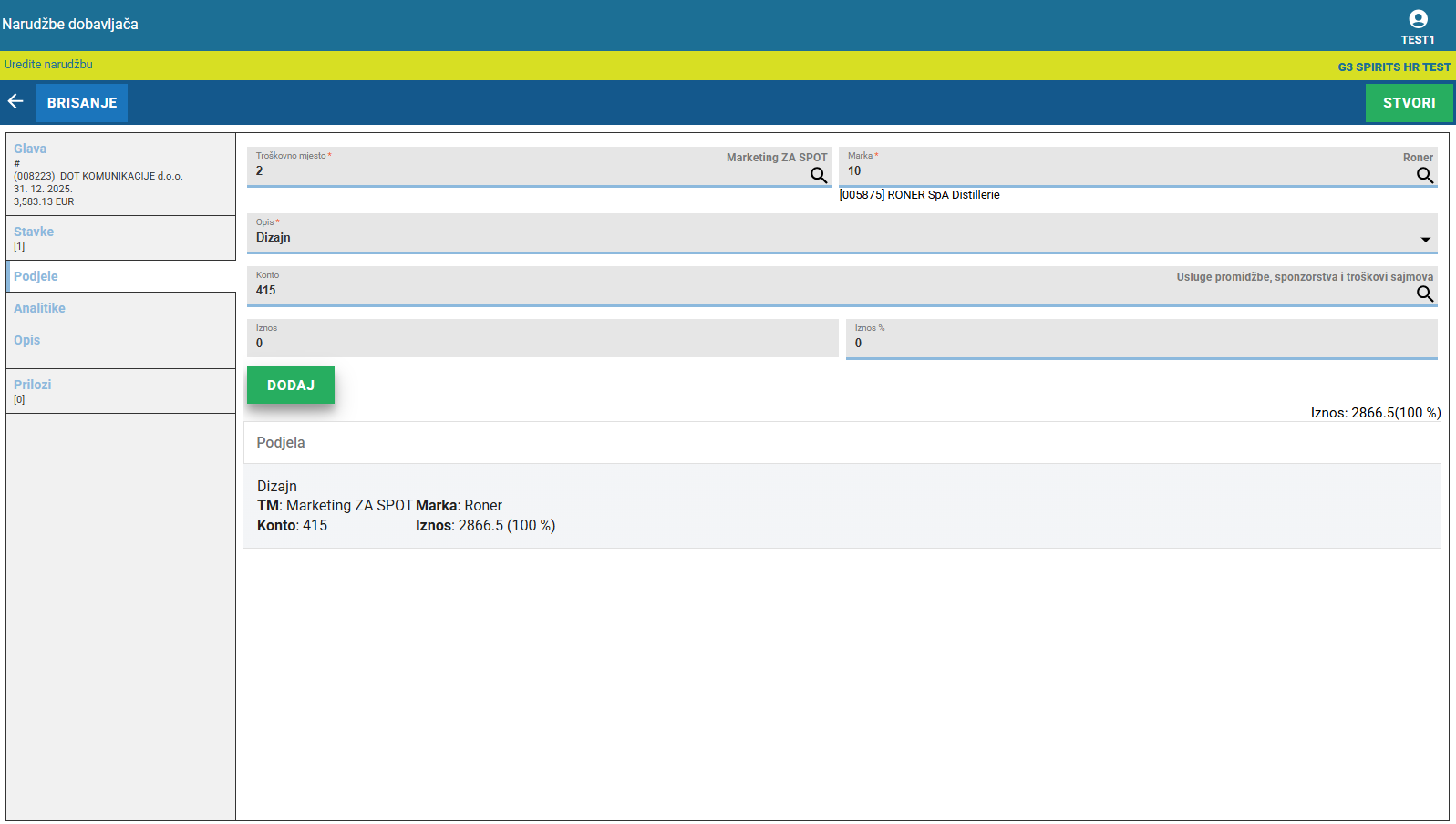Click the green STVORI button
The width and height of the screenshot is (1456, 824).
point(1408,103)
